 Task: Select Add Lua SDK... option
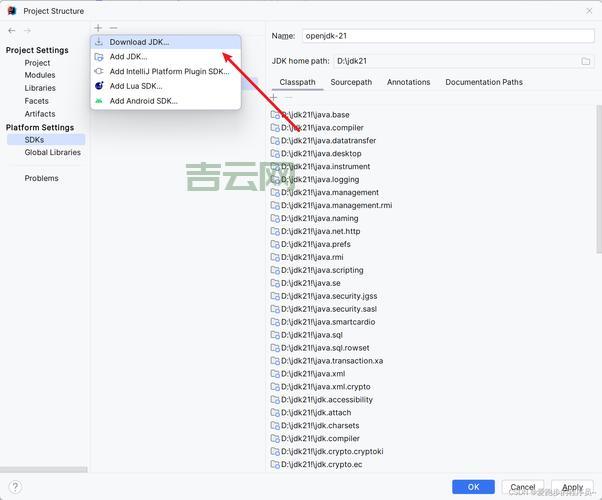[135, 86]
